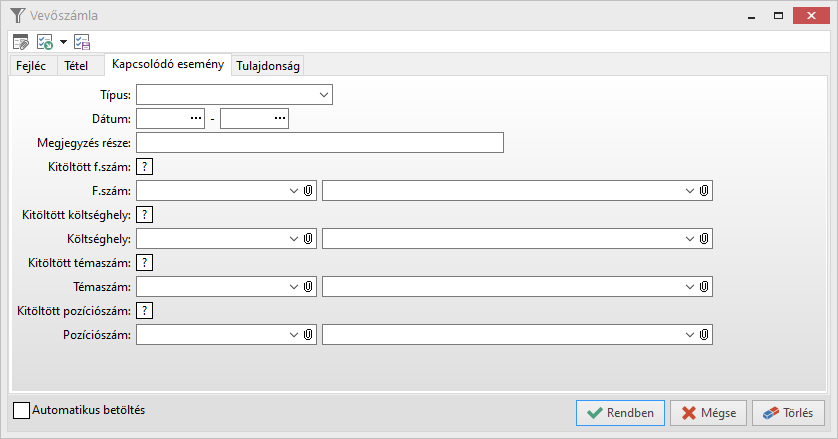Toggle the Kitöltött költséghely tri-state box
838x439 pixels.
pos(145,215)
